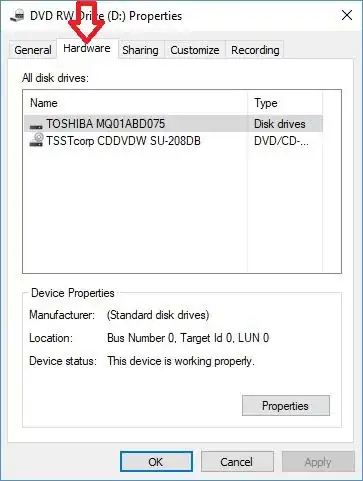
Task: Select the Hardware tab
Action: (x=87, y=49)
